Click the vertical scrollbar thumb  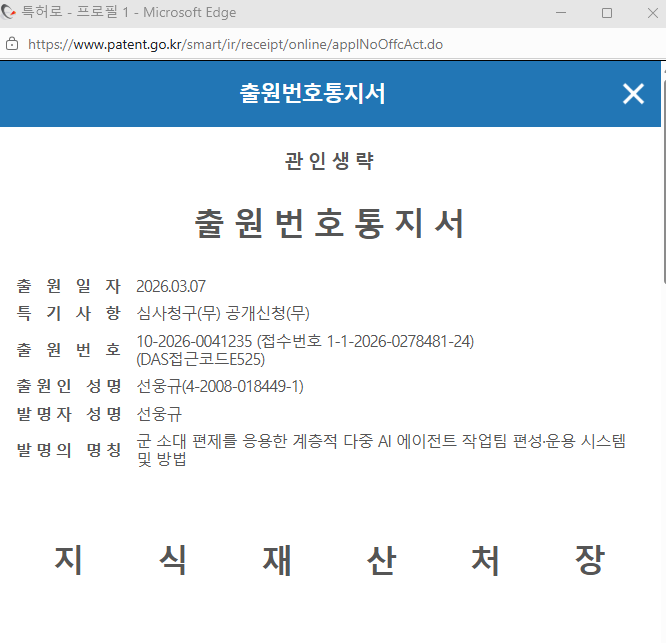663,183
